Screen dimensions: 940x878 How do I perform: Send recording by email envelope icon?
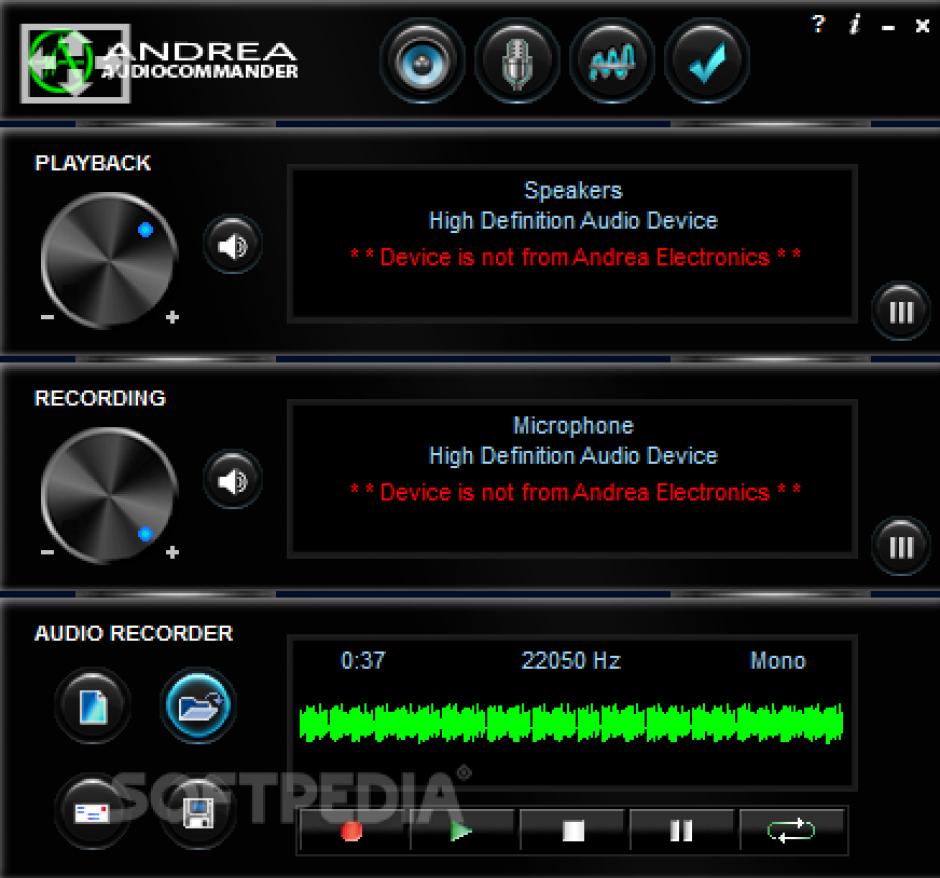(93, 813)
